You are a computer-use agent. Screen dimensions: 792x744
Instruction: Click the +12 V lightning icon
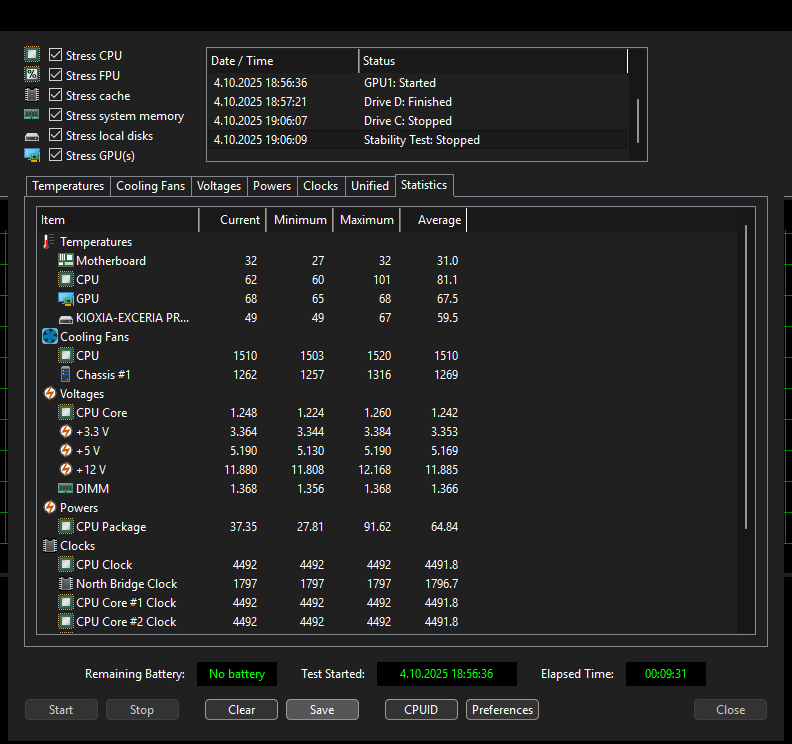[66, 469]
